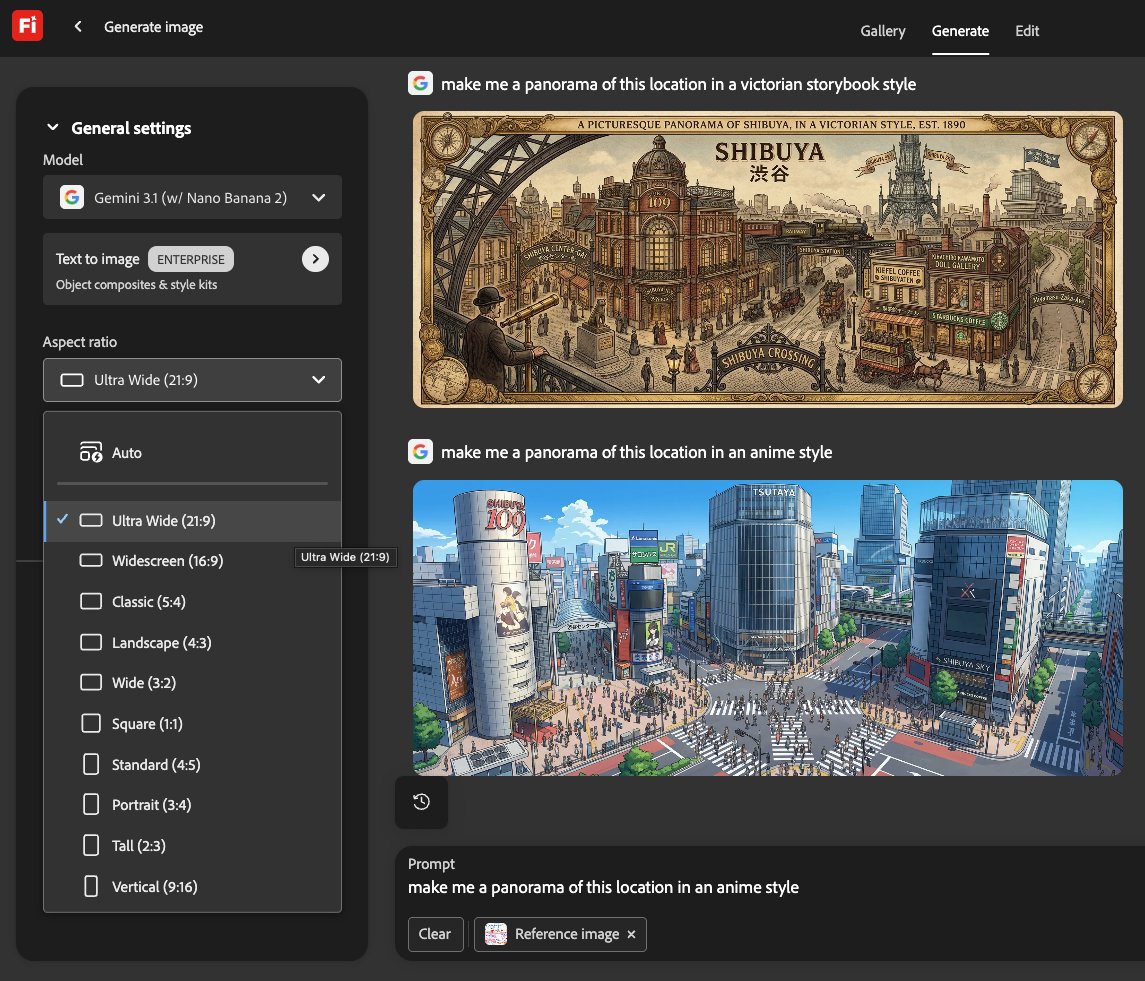This screenshot has width=1145, height=981.
Task: Switch to the Generate tab
Action: (960, 31)
